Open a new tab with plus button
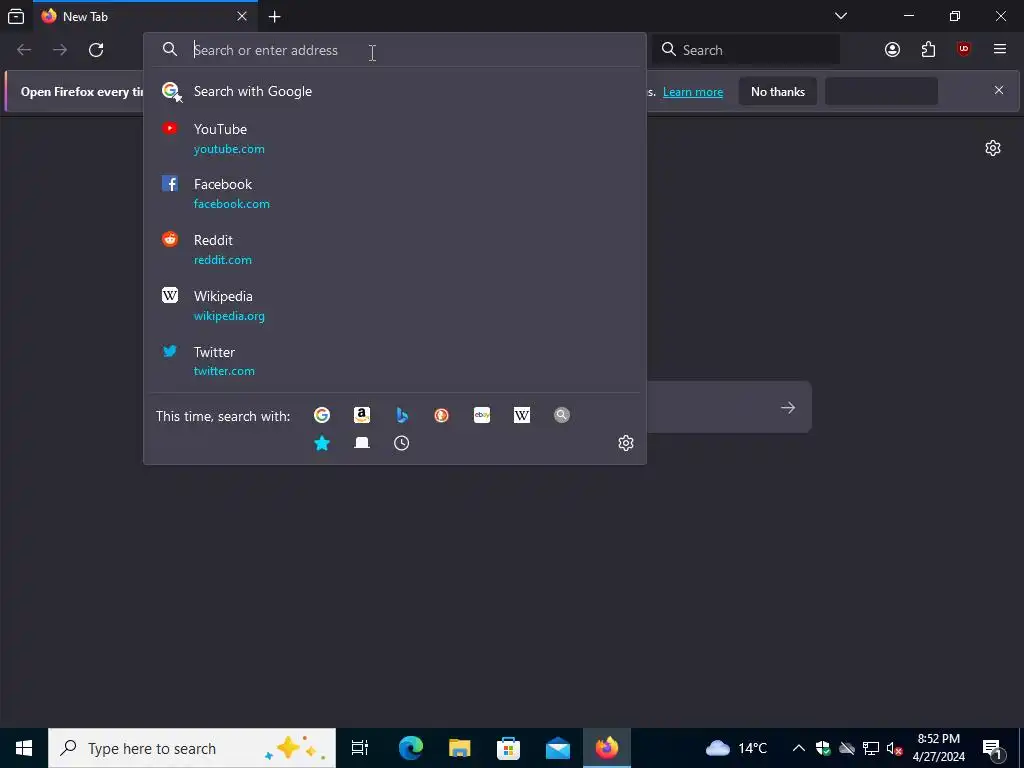Image resolution: width=1024 pixels, height=768 pixels. tap(275, 17)
